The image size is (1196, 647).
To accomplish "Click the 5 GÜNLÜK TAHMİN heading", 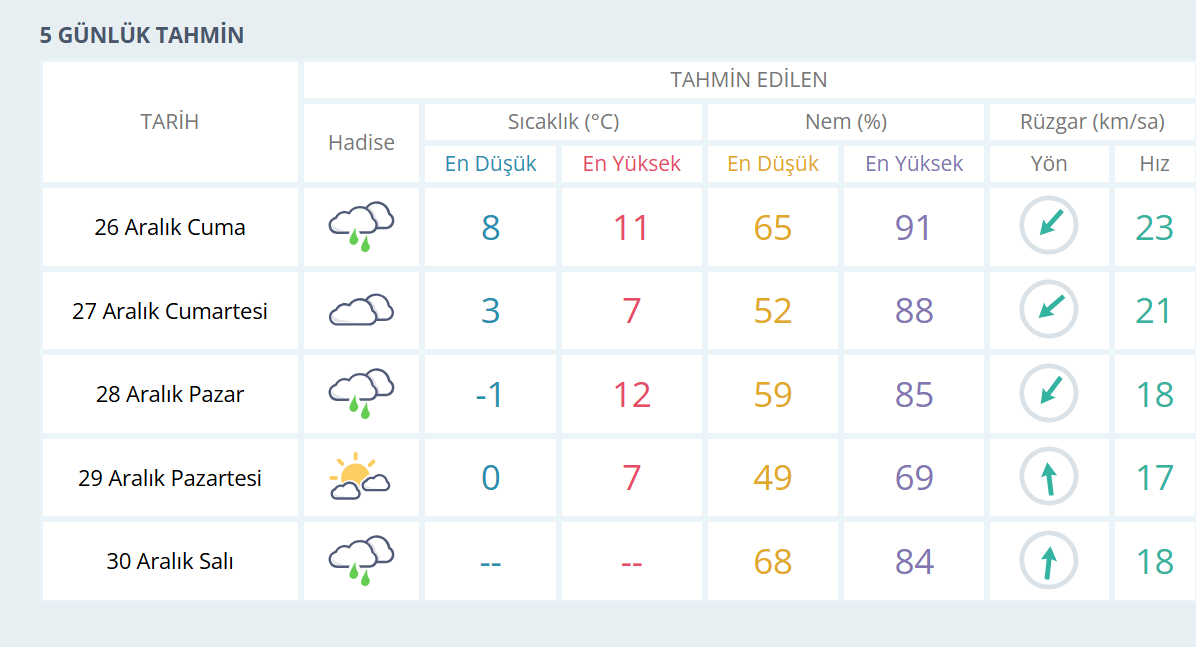I will 142,35.
